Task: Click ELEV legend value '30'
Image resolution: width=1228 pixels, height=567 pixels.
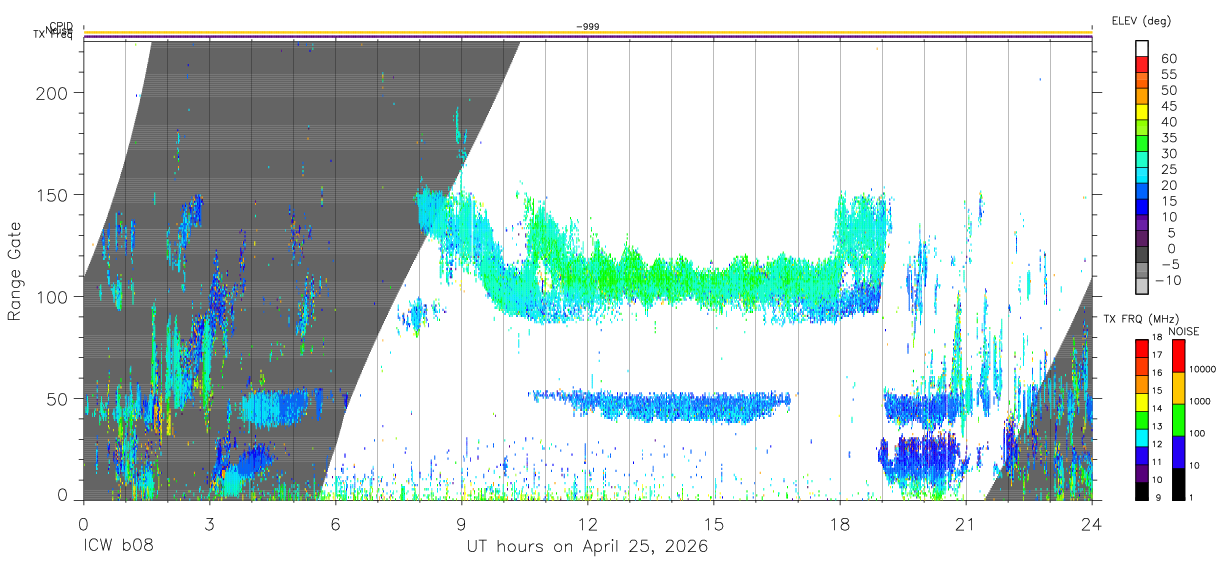Action: [x=1169, y=153]
